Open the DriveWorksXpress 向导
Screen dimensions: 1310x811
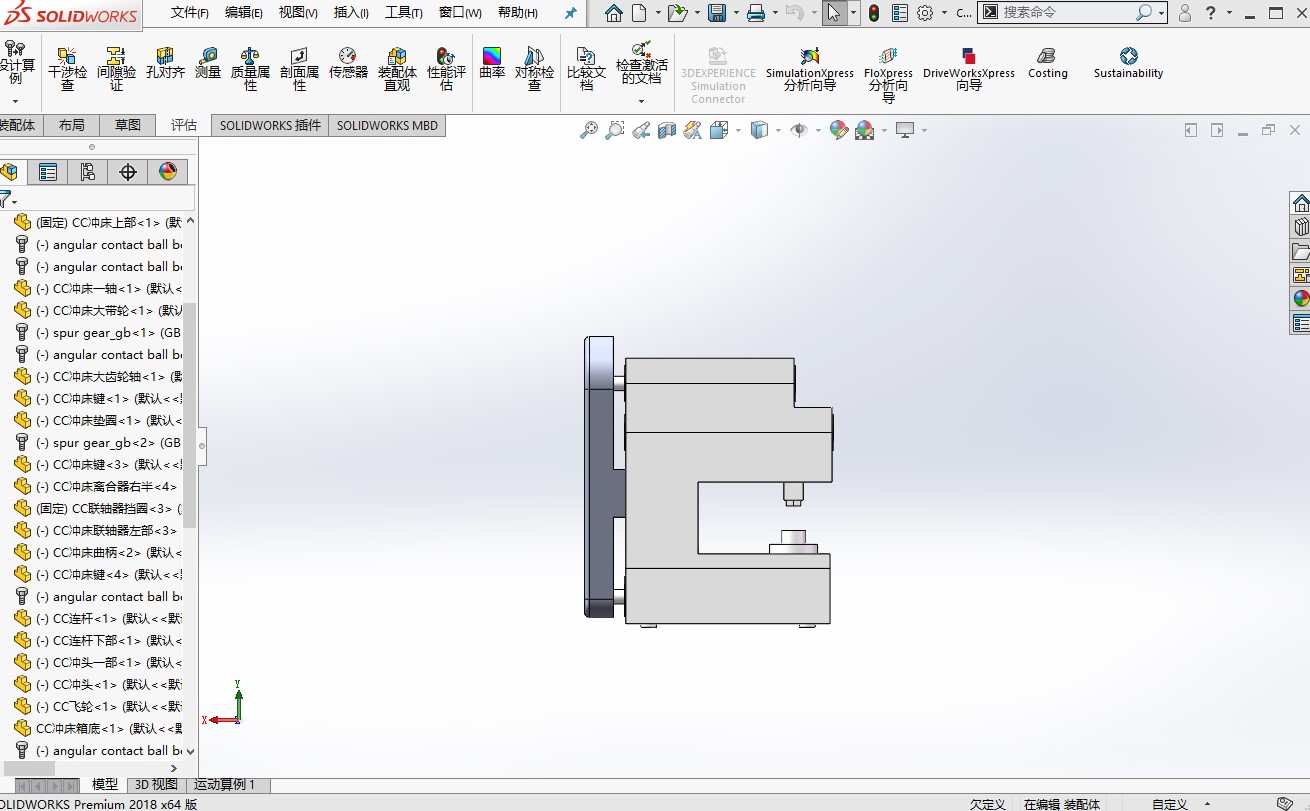(x=968, y=69)
